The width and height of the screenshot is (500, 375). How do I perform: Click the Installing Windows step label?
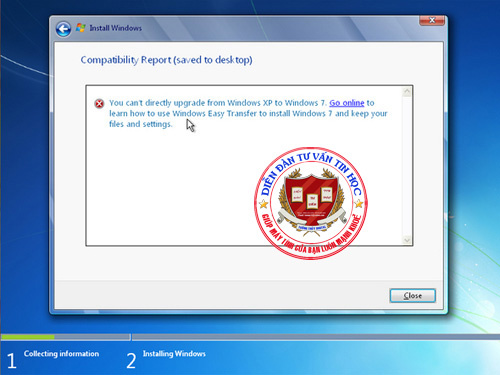point(174,354)
